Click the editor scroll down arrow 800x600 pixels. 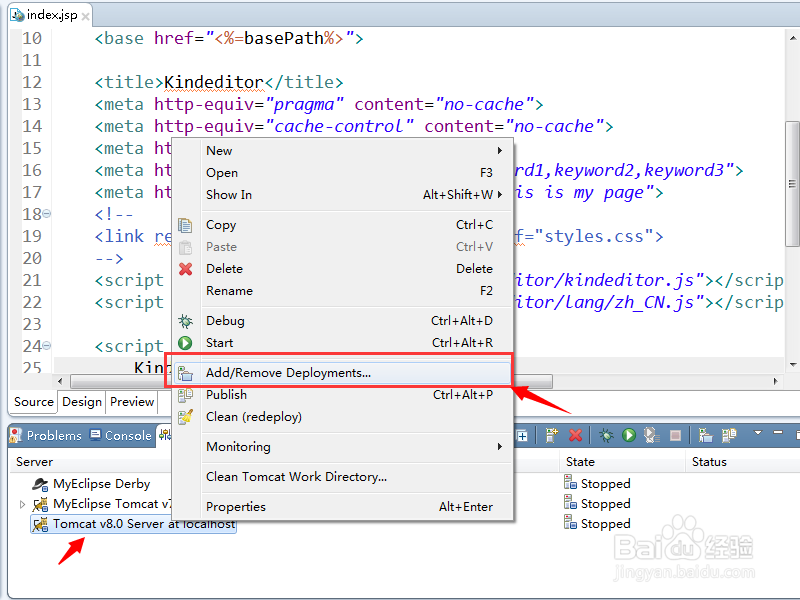(793, 365)
